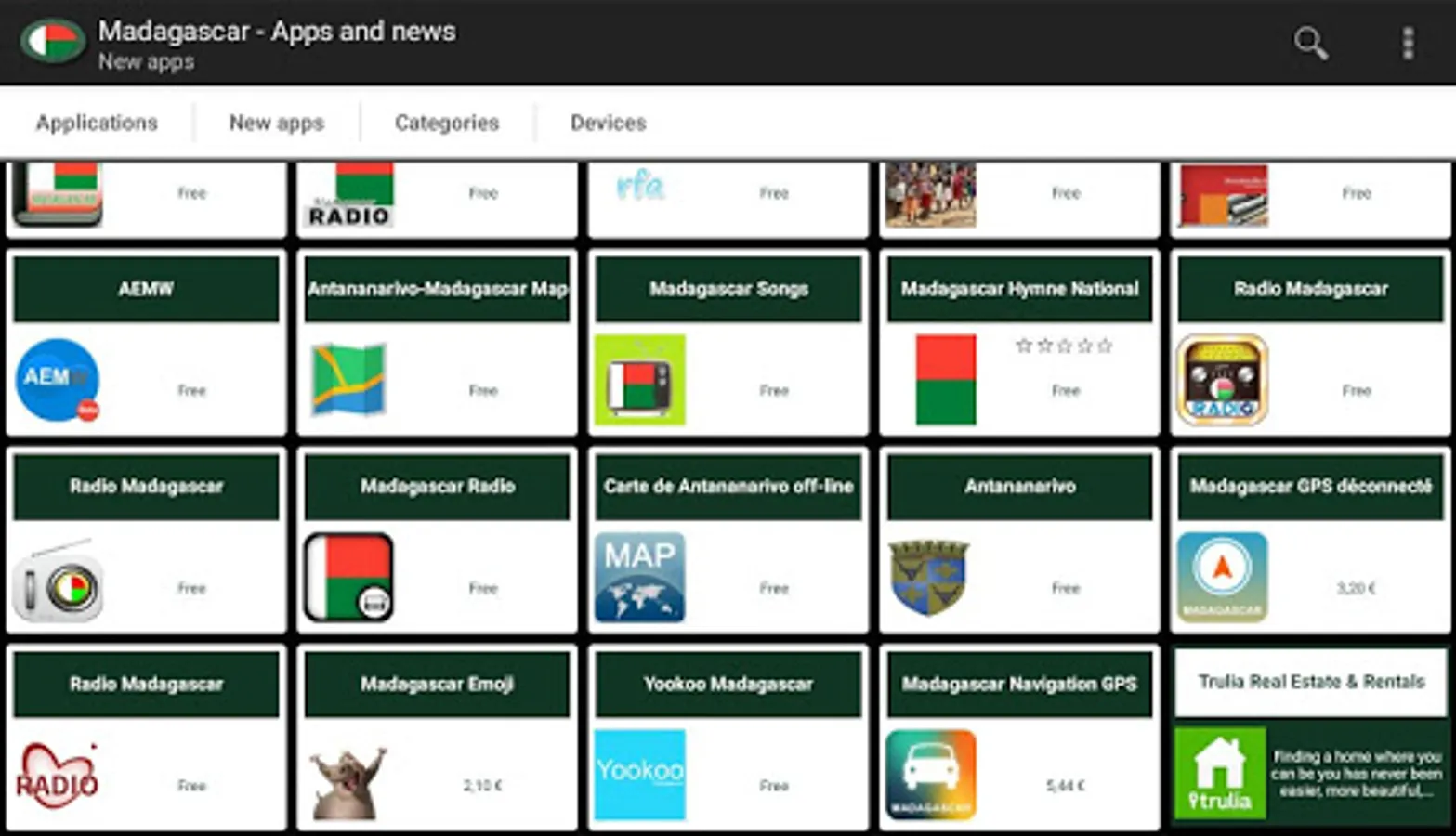Open the search magnifier icon

[1310, 43]
